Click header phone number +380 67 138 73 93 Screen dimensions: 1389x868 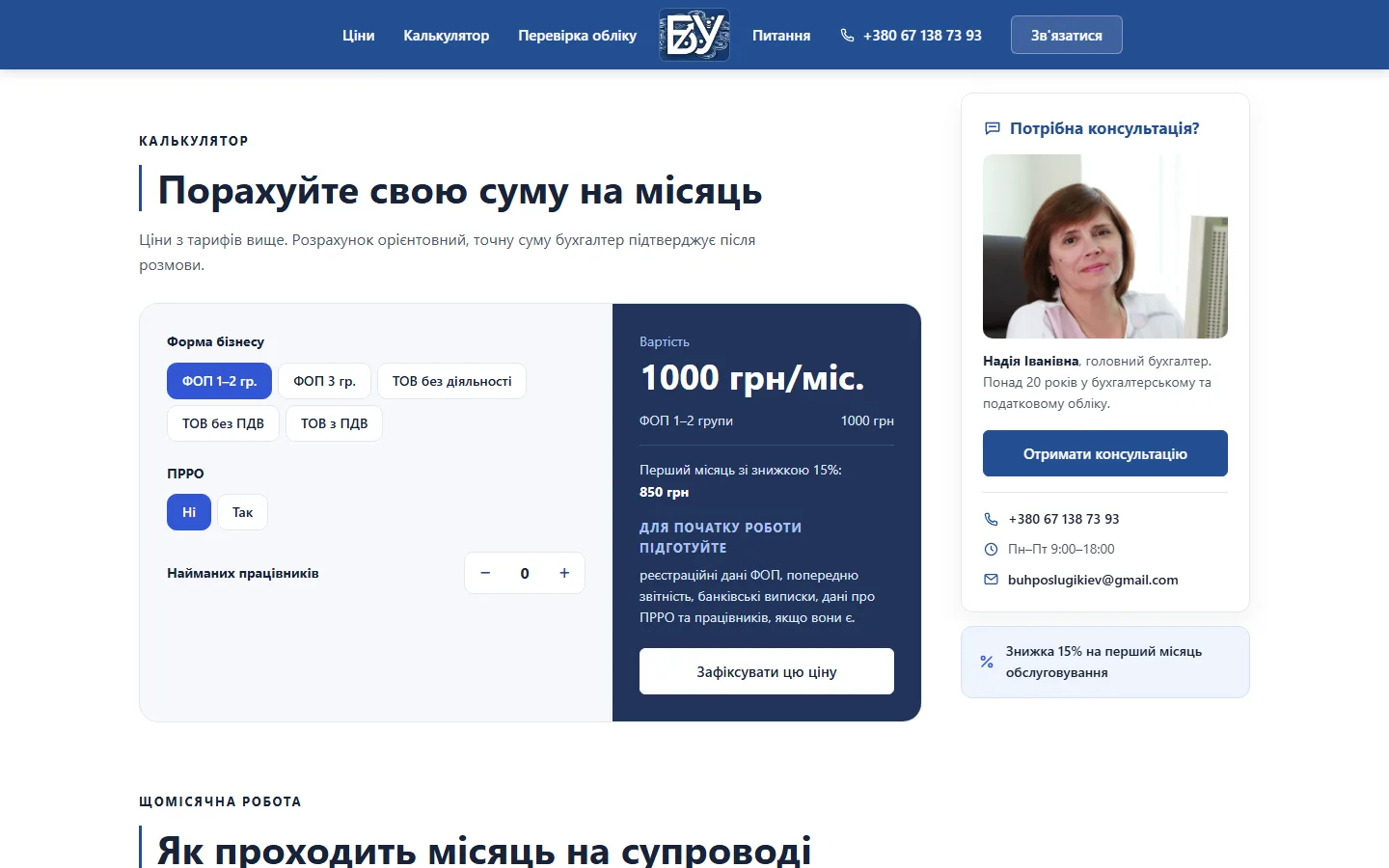922,36
